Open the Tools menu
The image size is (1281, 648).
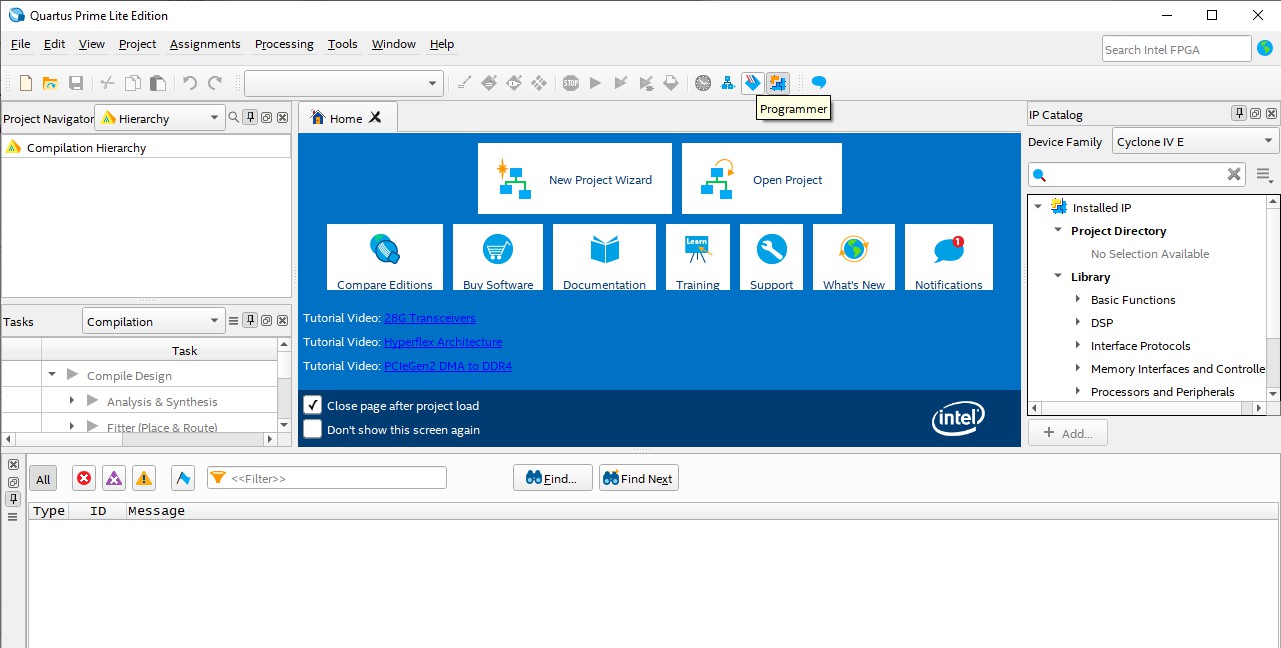342,44
